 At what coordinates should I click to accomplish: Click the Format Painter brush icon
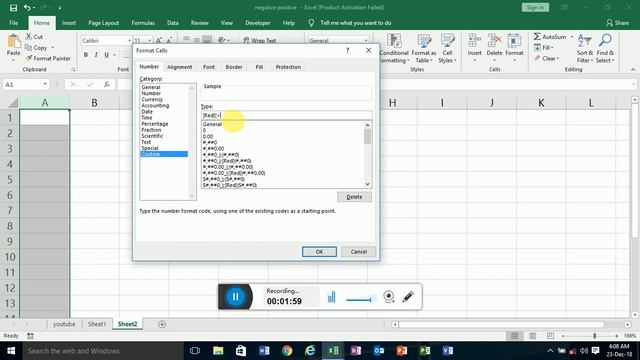pos(29,58)
